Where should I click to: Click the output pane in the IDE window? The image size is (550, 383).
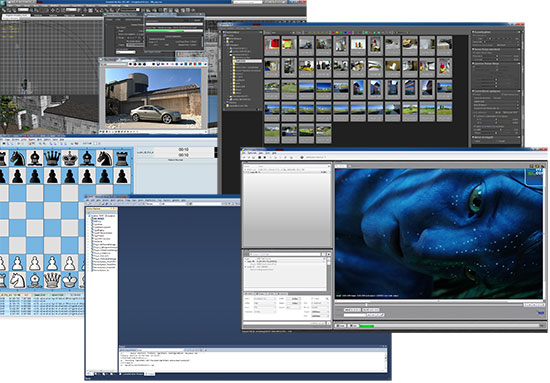pos(253,361)
